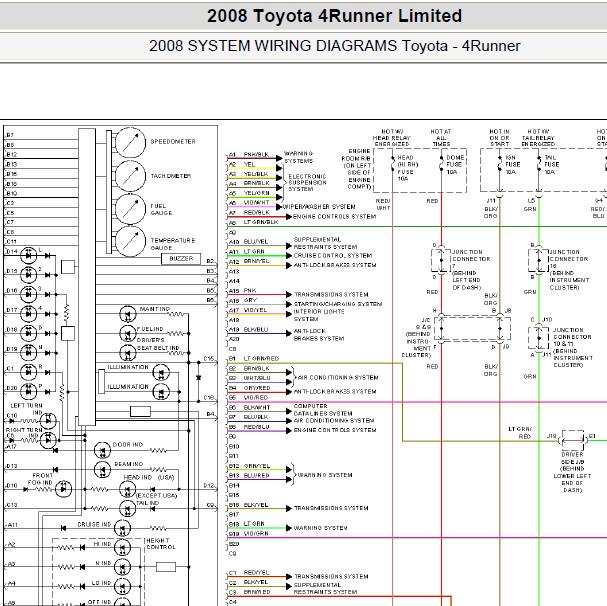Click the HEAD (HI RH) FUSE 10A label
Image resolution: width=607 pixels, height=606 pixels.
point(408,168)
